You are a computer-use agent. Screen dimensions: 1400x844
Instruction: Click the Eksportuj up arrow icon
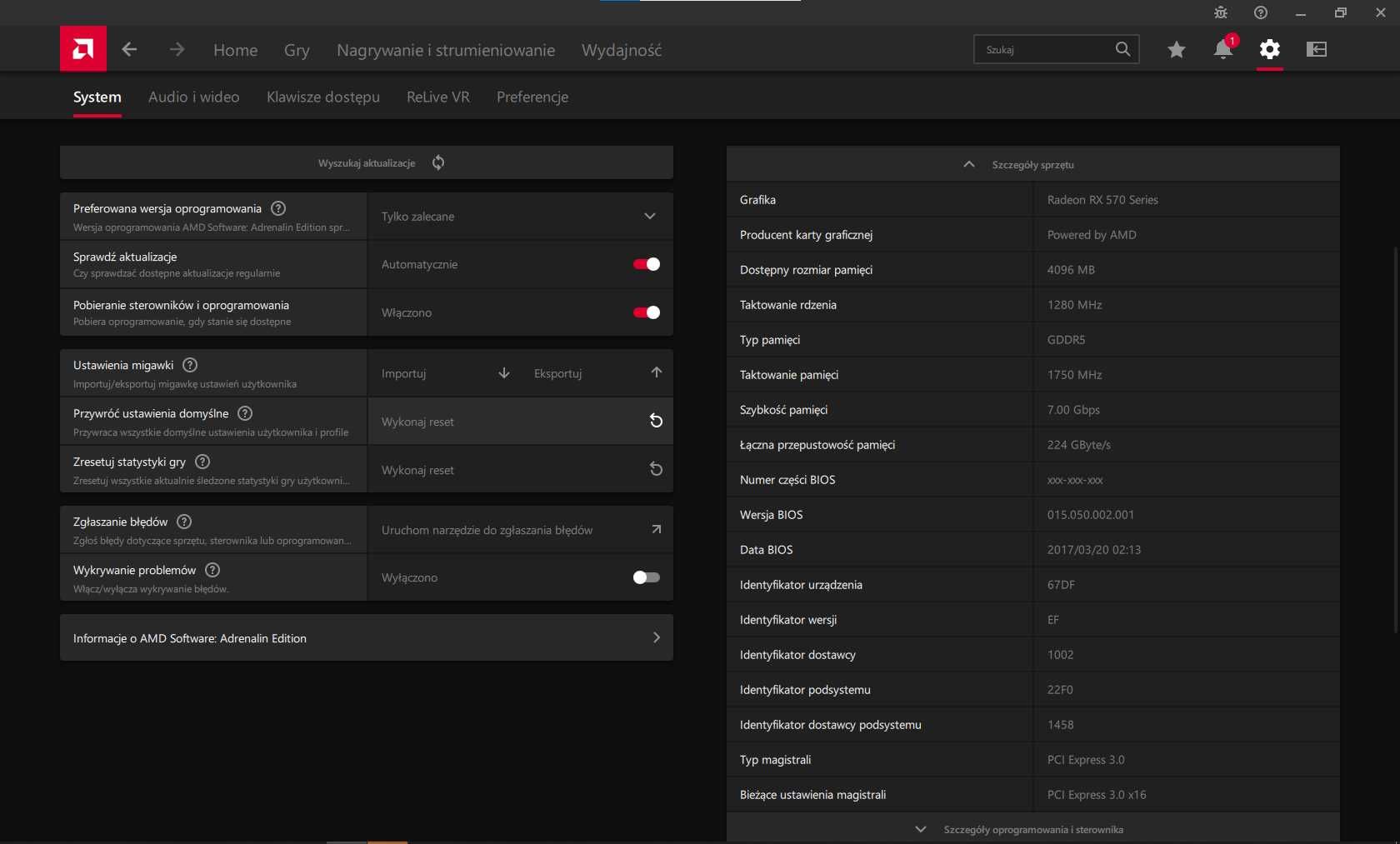(x=657, y=372)
